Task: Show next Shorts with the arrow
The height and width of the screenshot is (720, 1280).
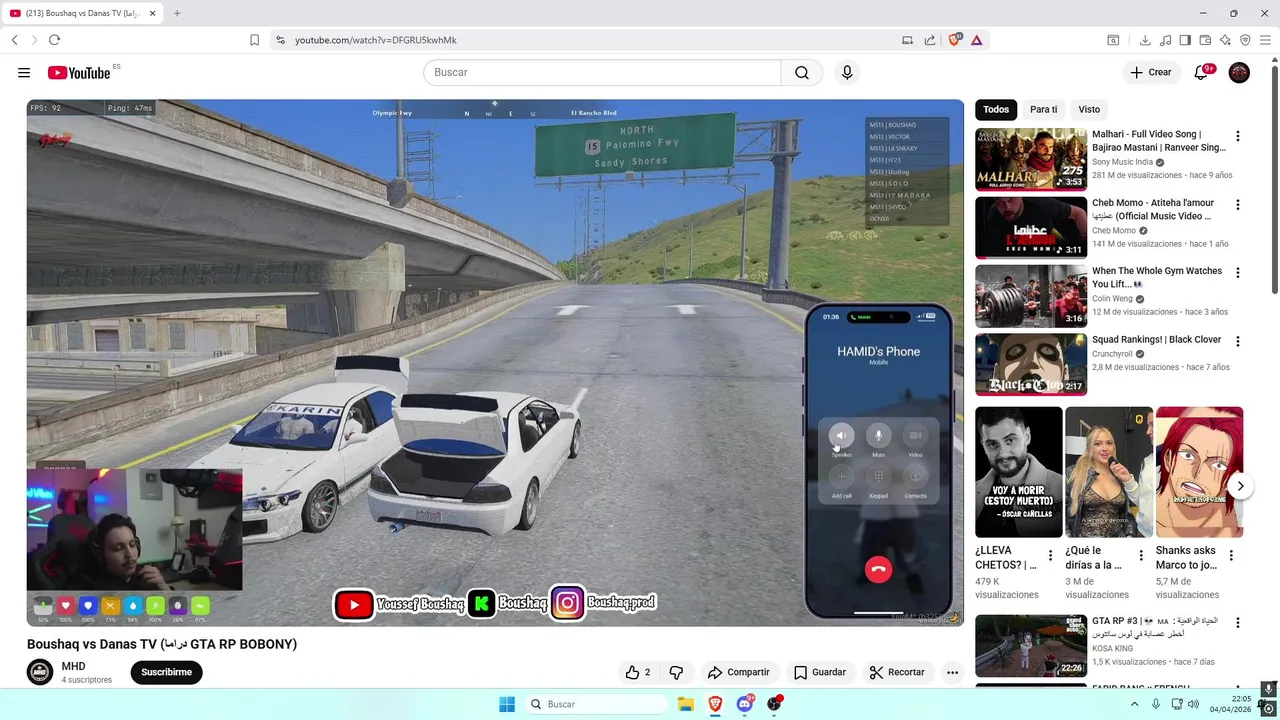Action: [x=1240, y=486]
